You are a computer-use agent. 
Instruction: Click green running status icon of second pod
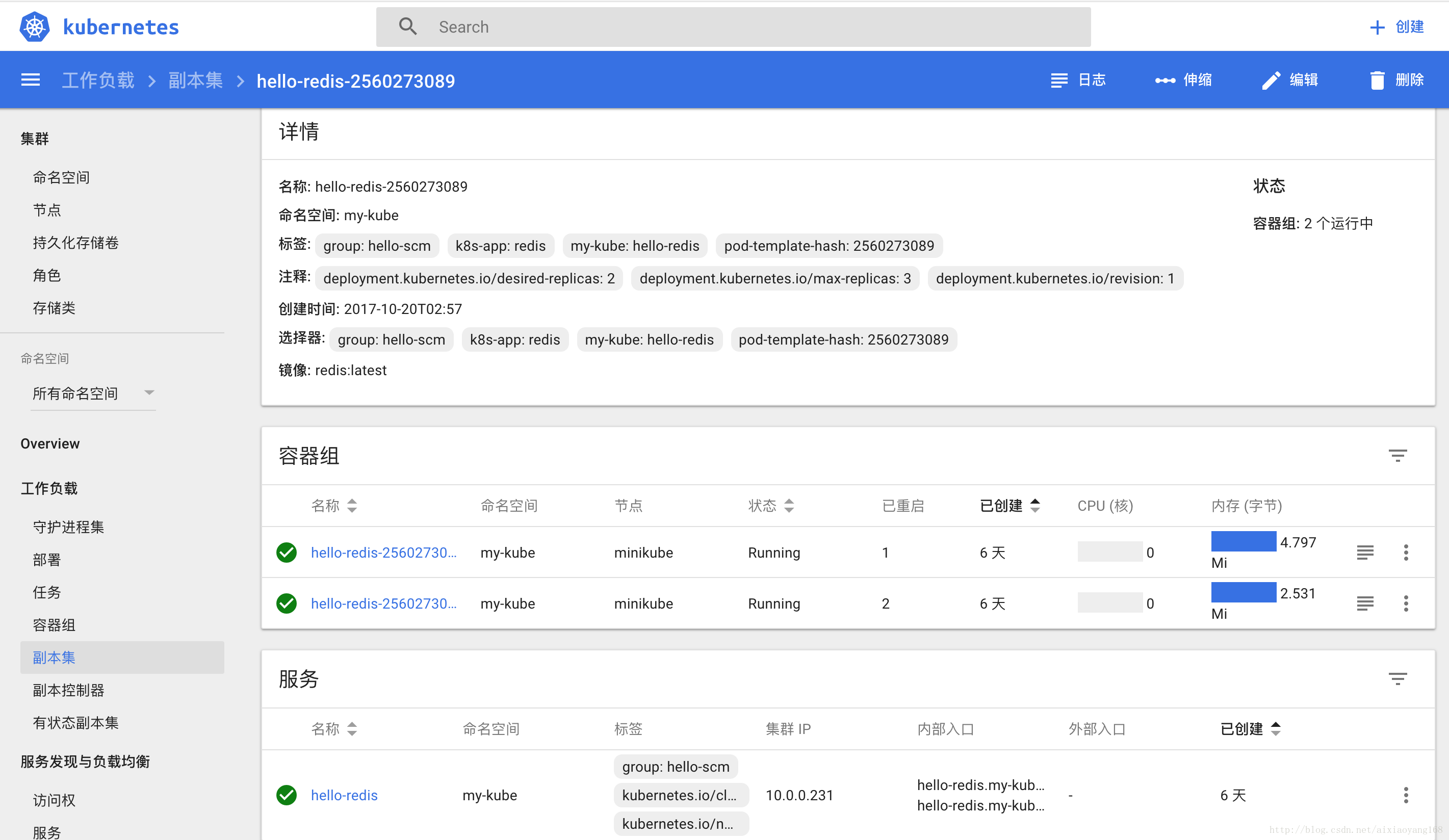(x=287, y=603)
